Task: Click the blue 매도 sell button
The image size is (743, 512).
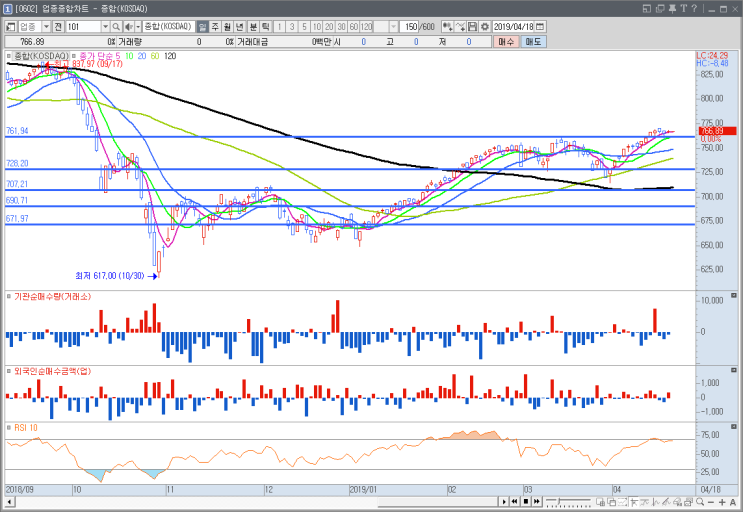Action: pos(533,42)
